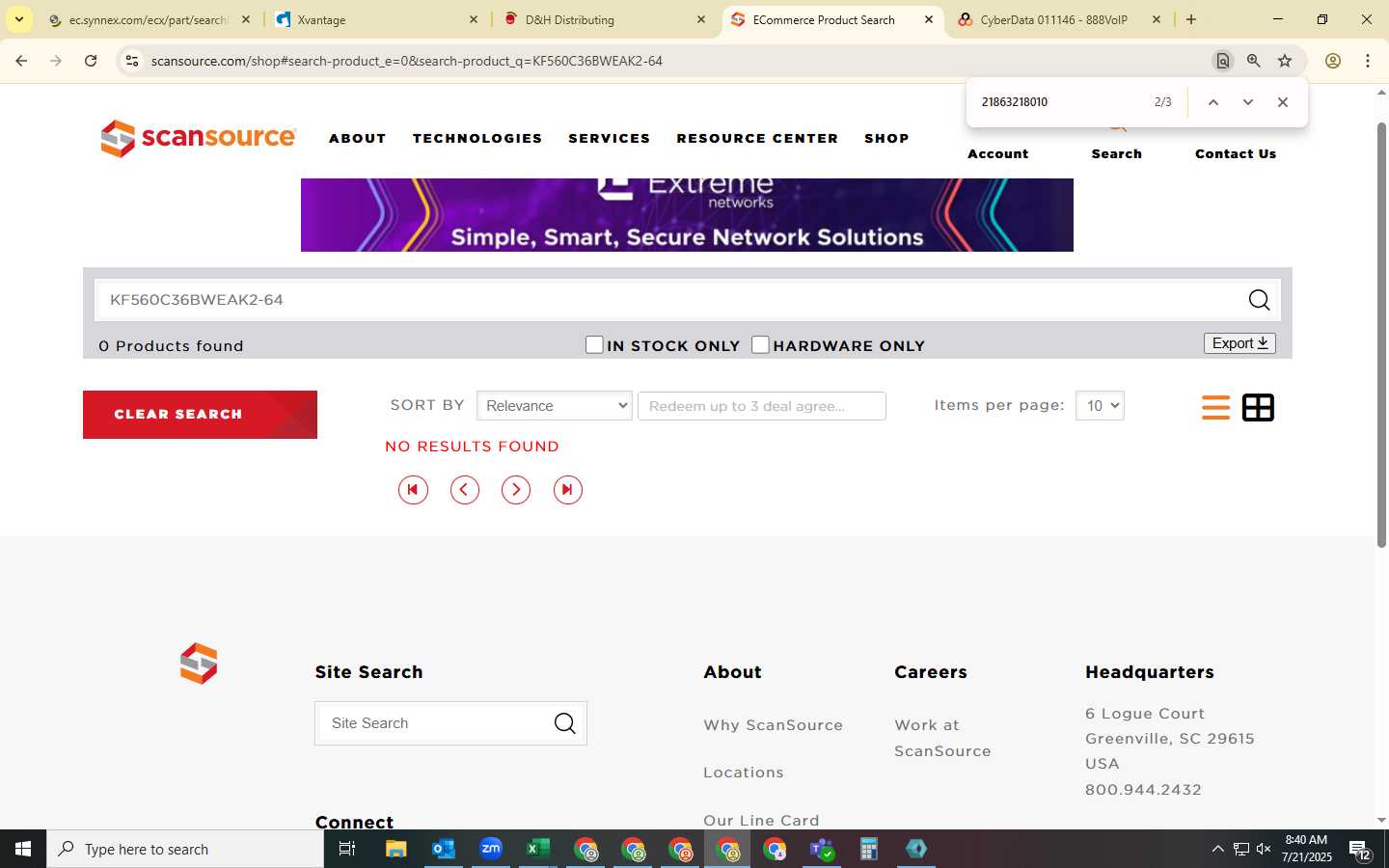Open the Sort By Relevance dropdown

[x=555, y=406]
